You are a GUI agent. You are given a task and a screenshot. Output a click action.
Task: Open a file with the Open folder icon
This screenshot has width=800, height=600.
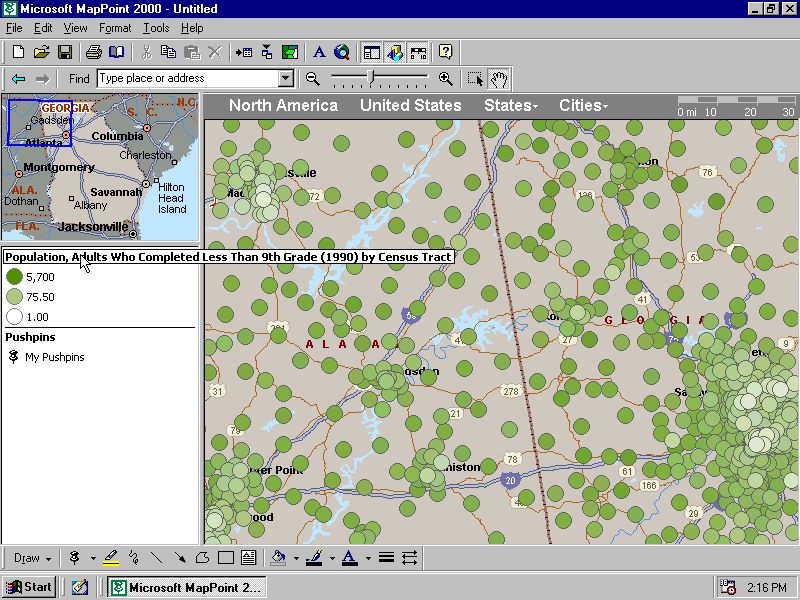pos(42,52)
